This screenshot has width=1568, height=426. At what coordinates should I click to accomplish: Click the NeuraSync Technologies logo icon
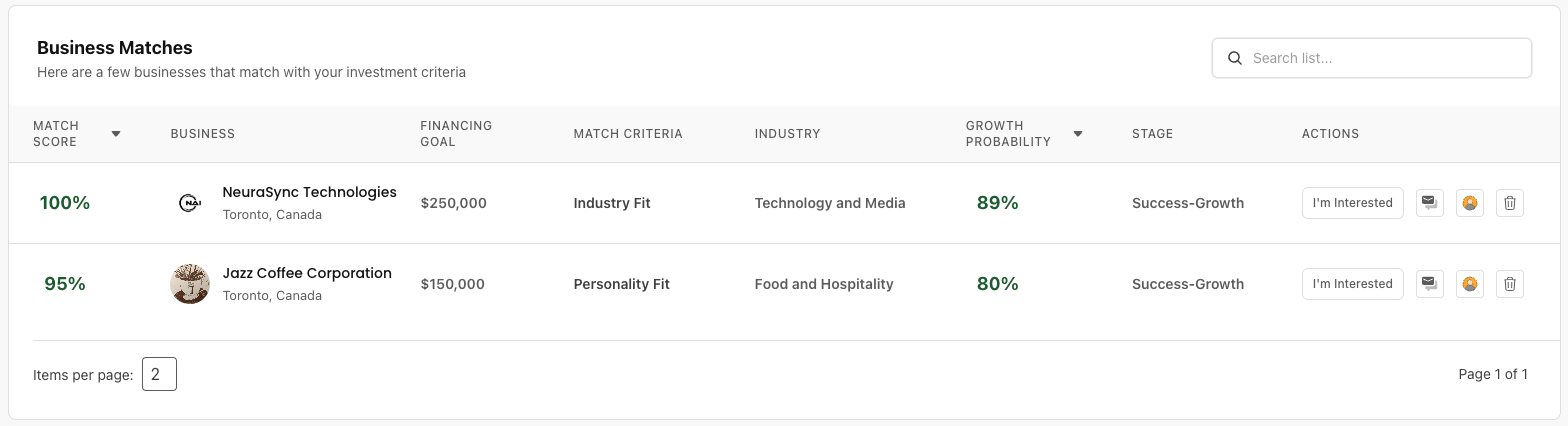pos(190,203)
